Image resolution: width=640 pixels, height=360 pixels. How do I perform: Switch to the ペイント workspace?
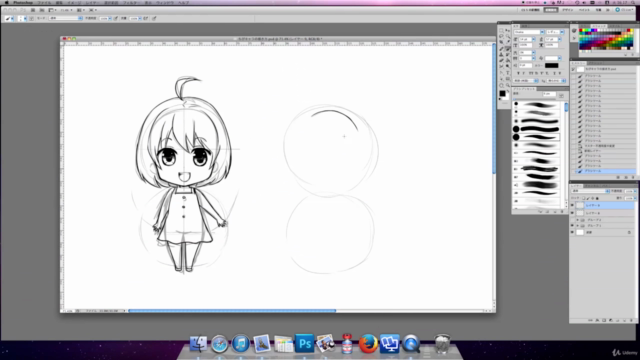[x=584, y=10]
